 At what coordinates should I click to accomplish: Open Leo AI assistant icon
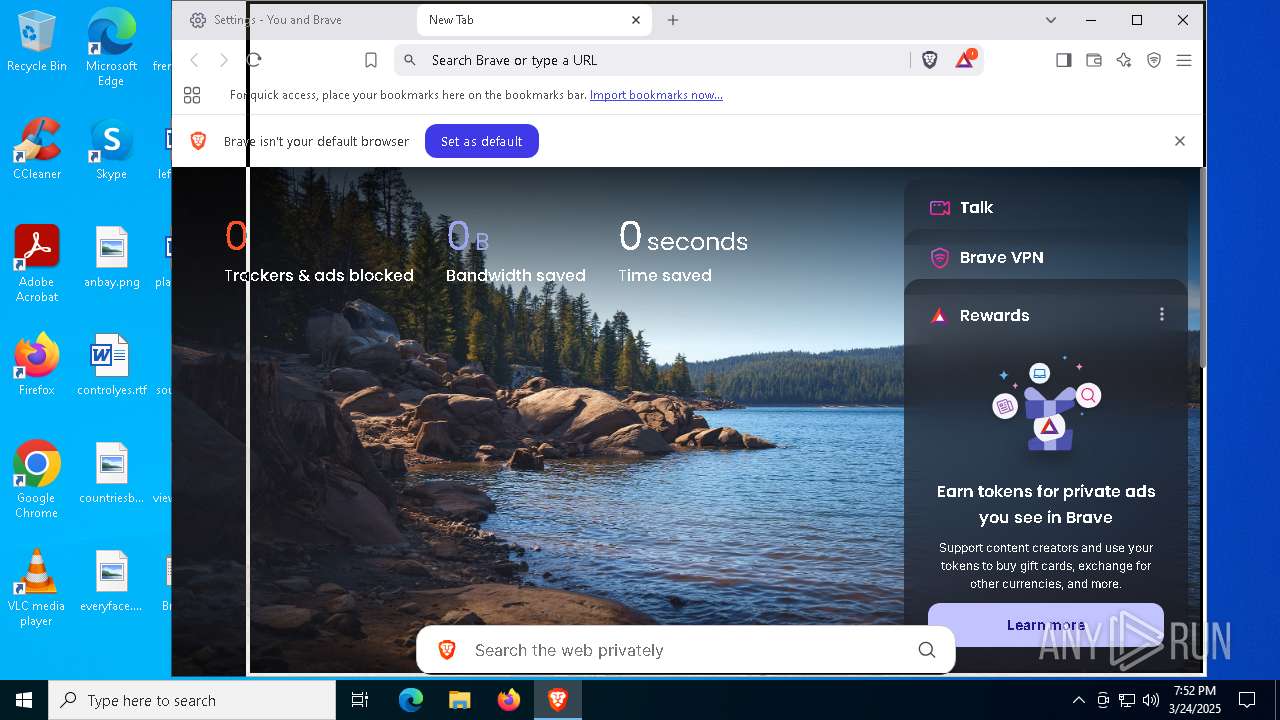point(1124,60)
